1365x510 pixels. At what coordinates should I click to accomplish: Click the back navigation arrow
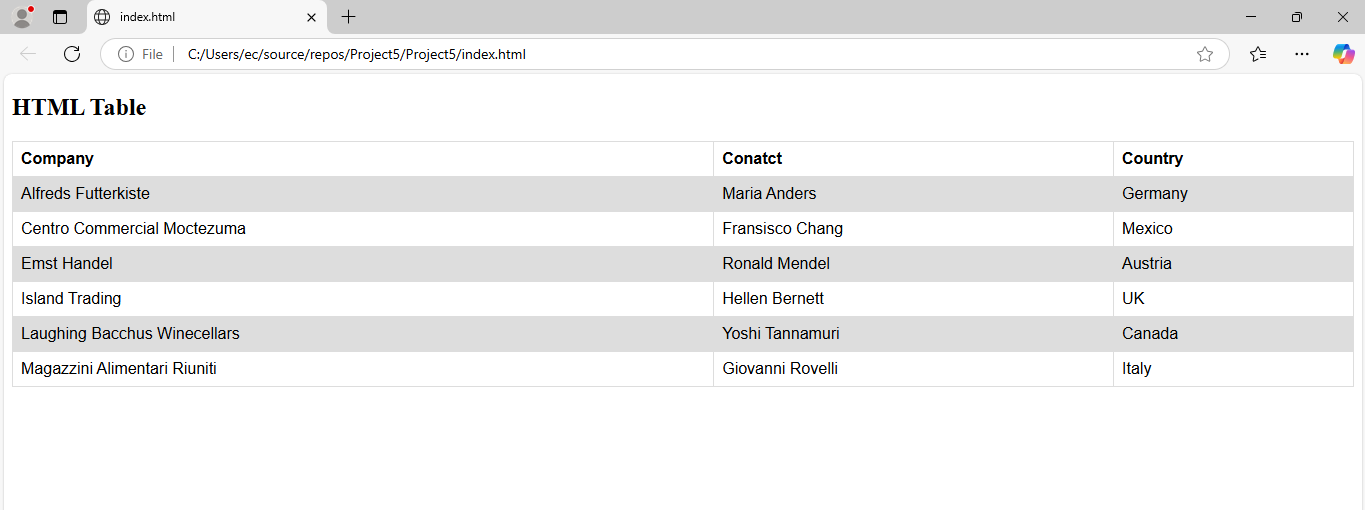28,54
